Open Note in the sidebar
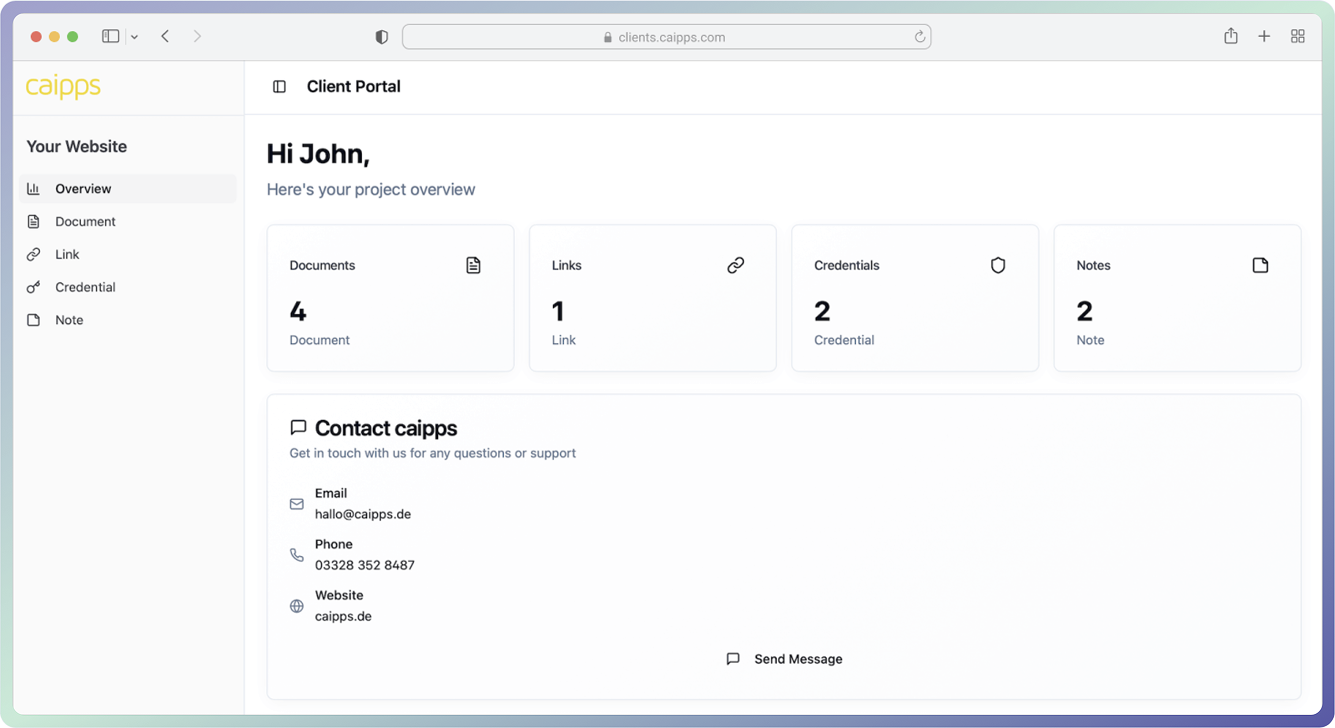 [128, 321]
